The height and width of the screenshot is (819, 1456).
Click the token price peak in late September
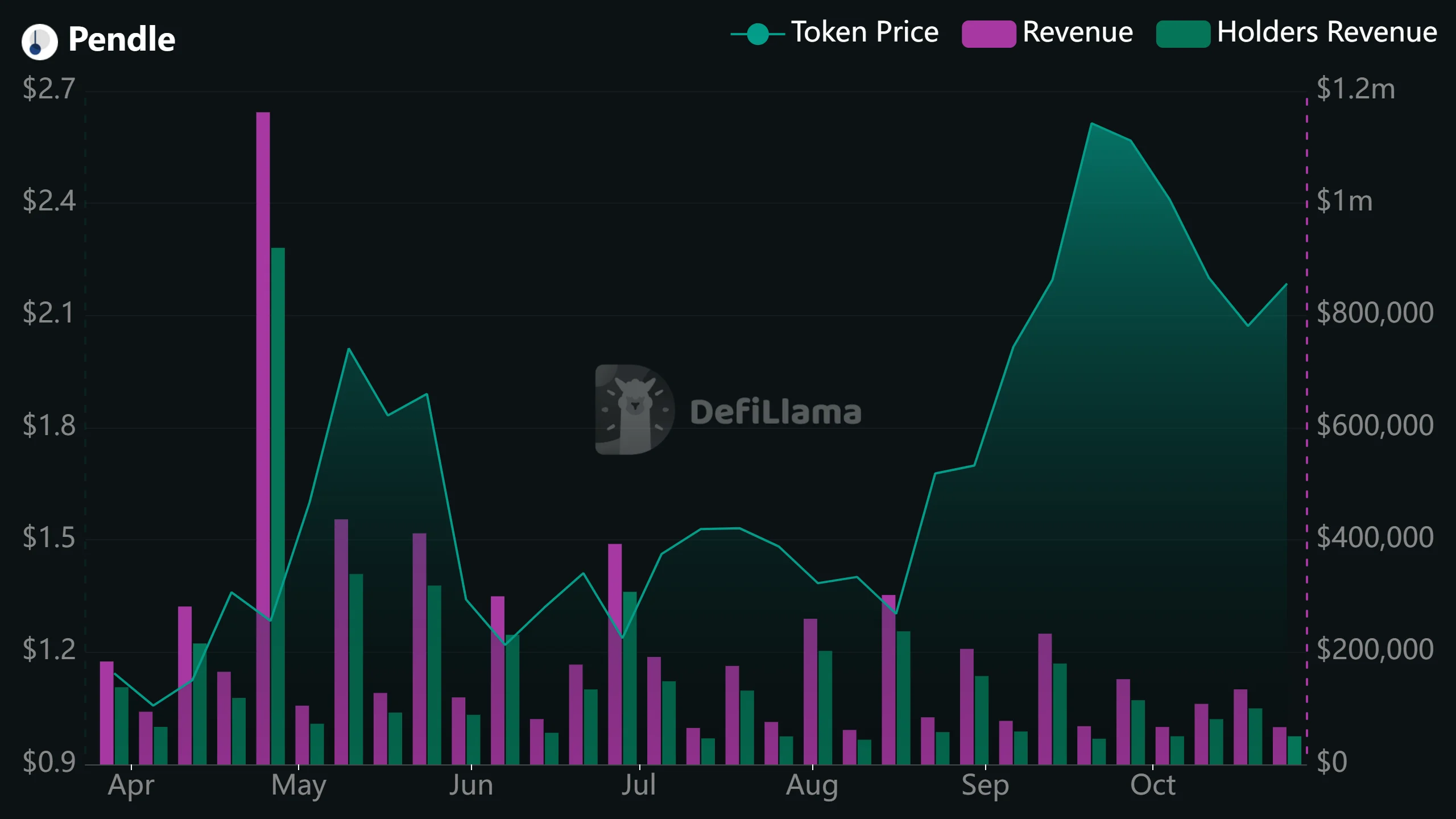[x=1092, y=123]
